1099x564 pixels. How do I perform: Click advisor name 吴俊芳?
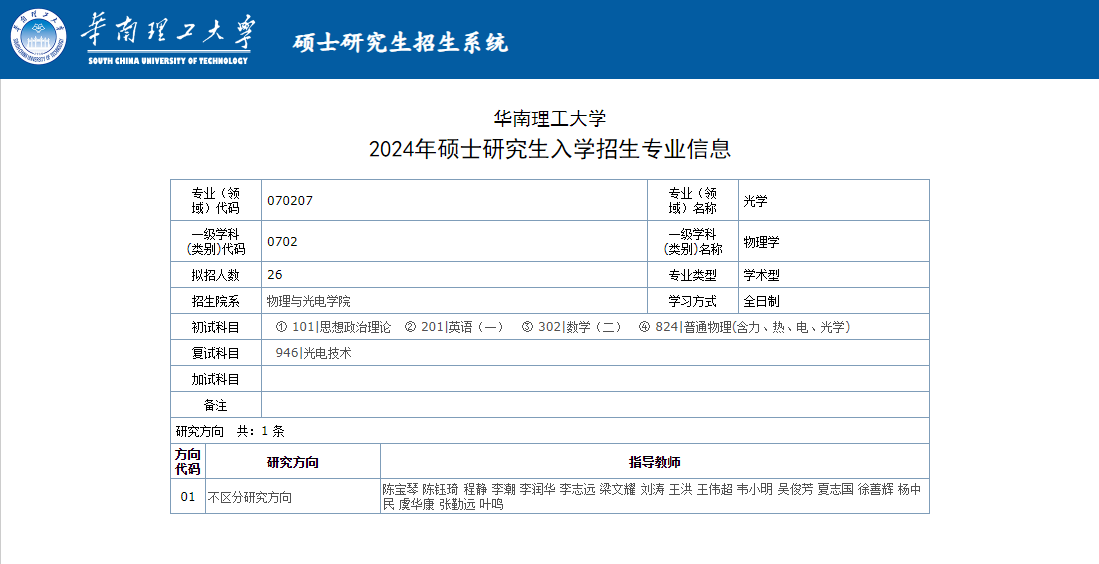coord(796,489)
